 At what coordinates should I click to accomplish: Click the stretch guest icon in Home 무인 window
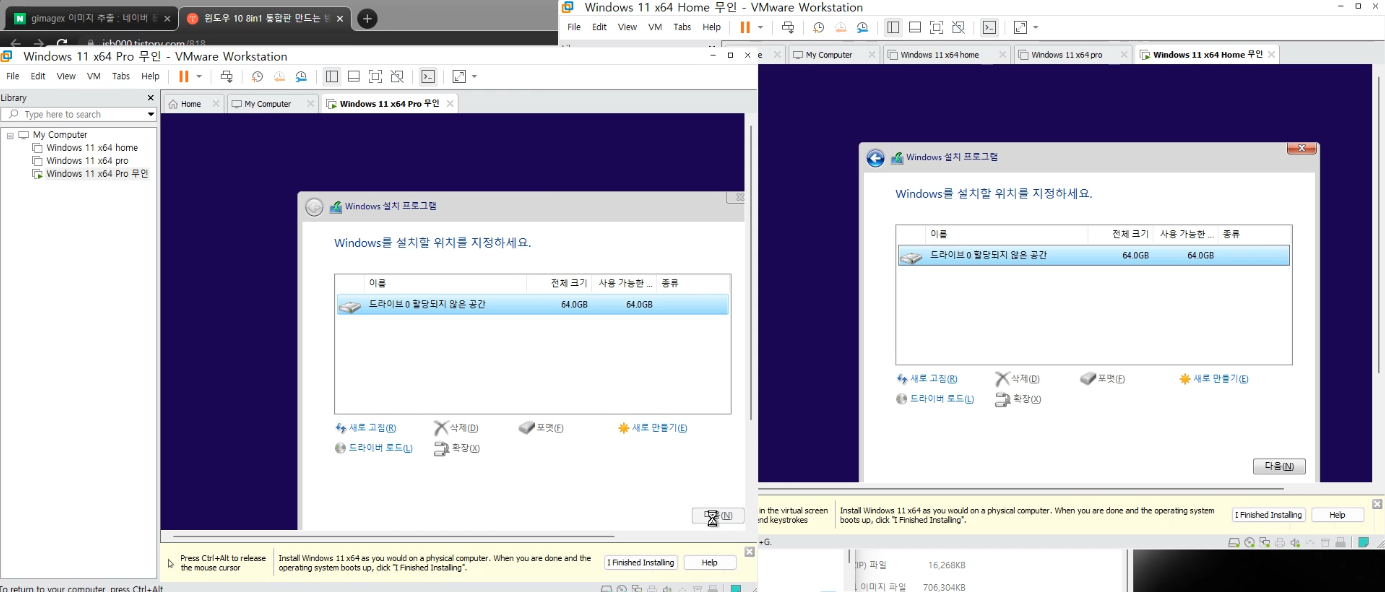point(1020,27)
